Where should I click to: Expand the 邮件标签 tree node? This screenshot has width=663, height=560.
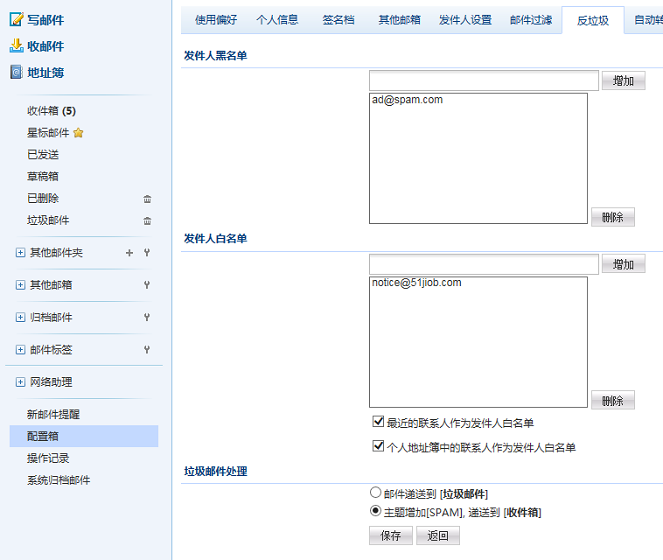coord(20,349)
